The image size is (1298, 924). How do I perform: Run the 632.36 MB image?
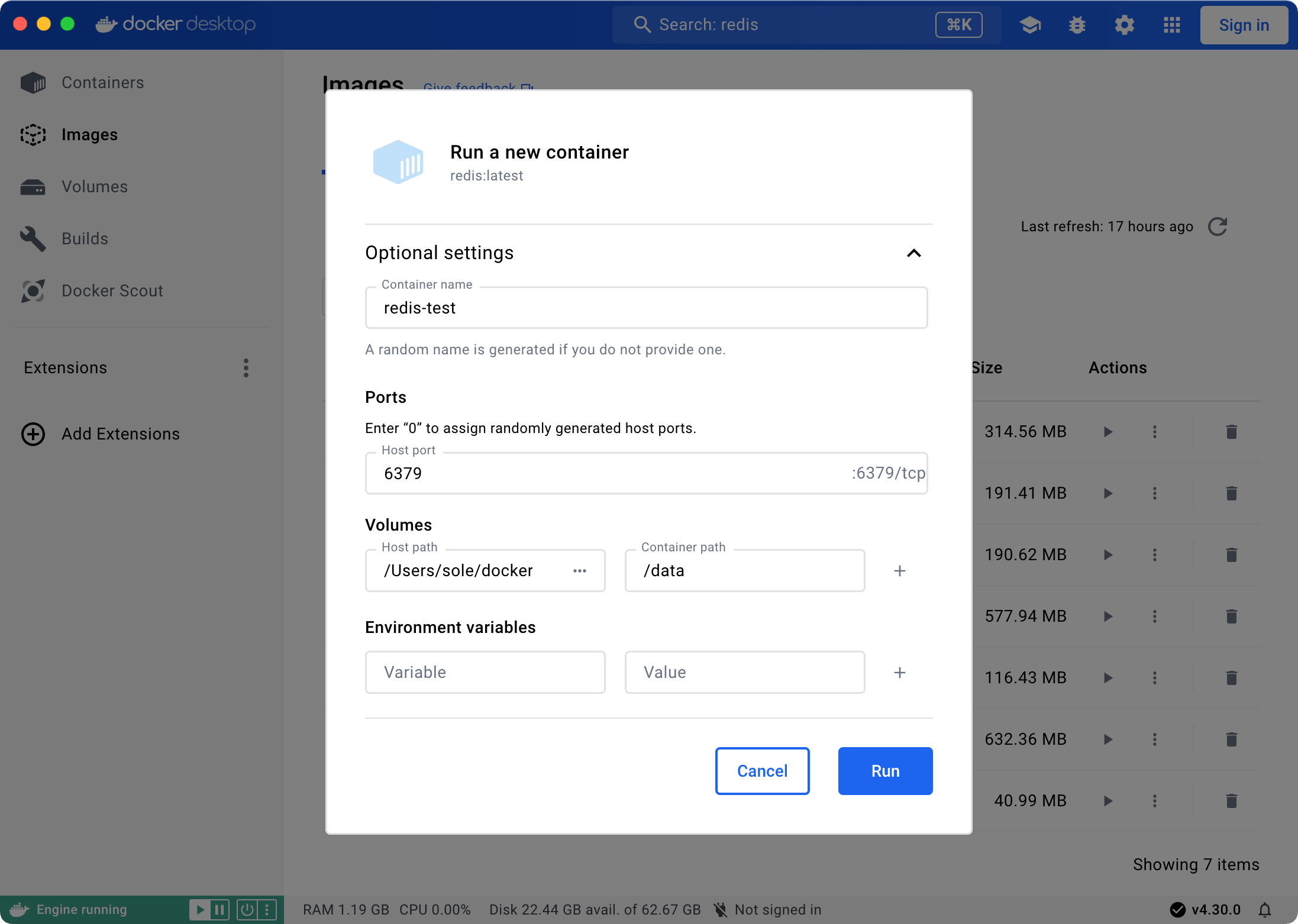pos(1108,739)
